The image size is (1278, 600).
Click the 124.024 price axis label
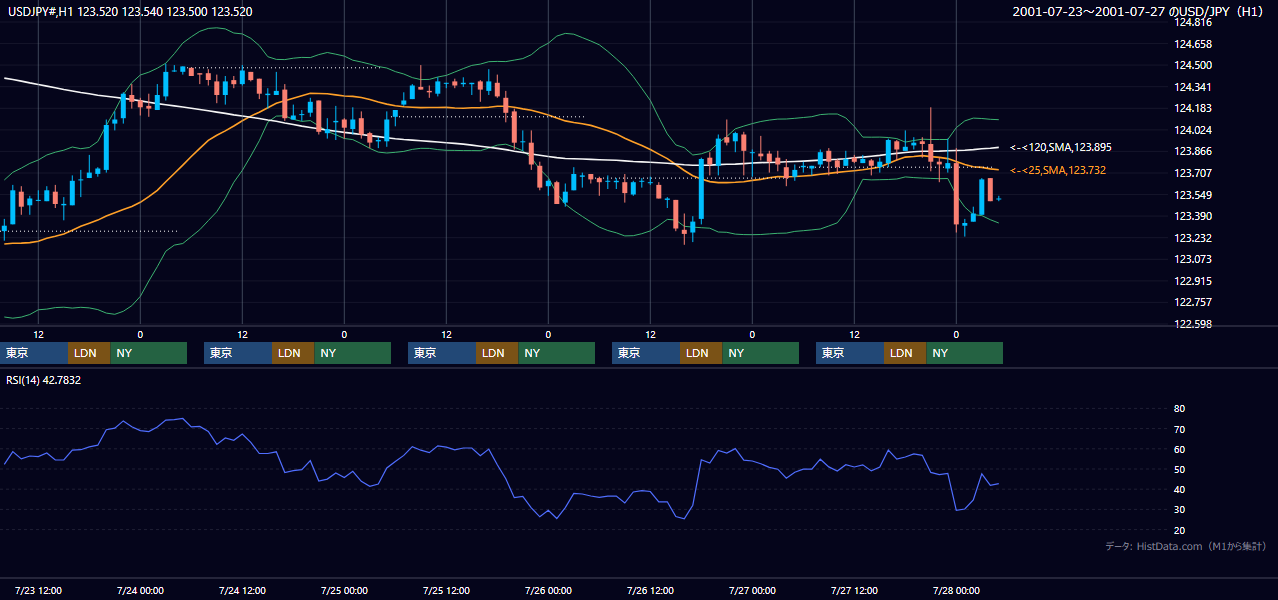[x=1192, y=130]
